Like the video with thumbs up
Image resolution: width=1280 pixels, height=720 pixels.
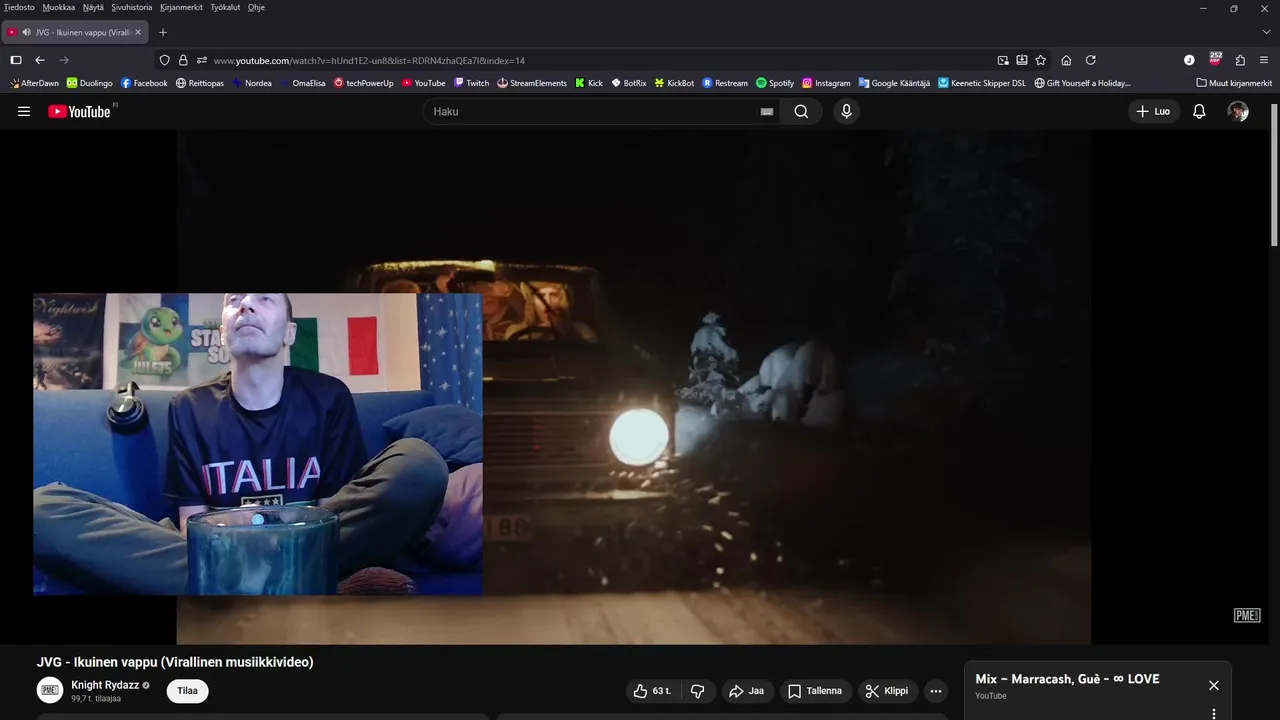pos(652,691)
